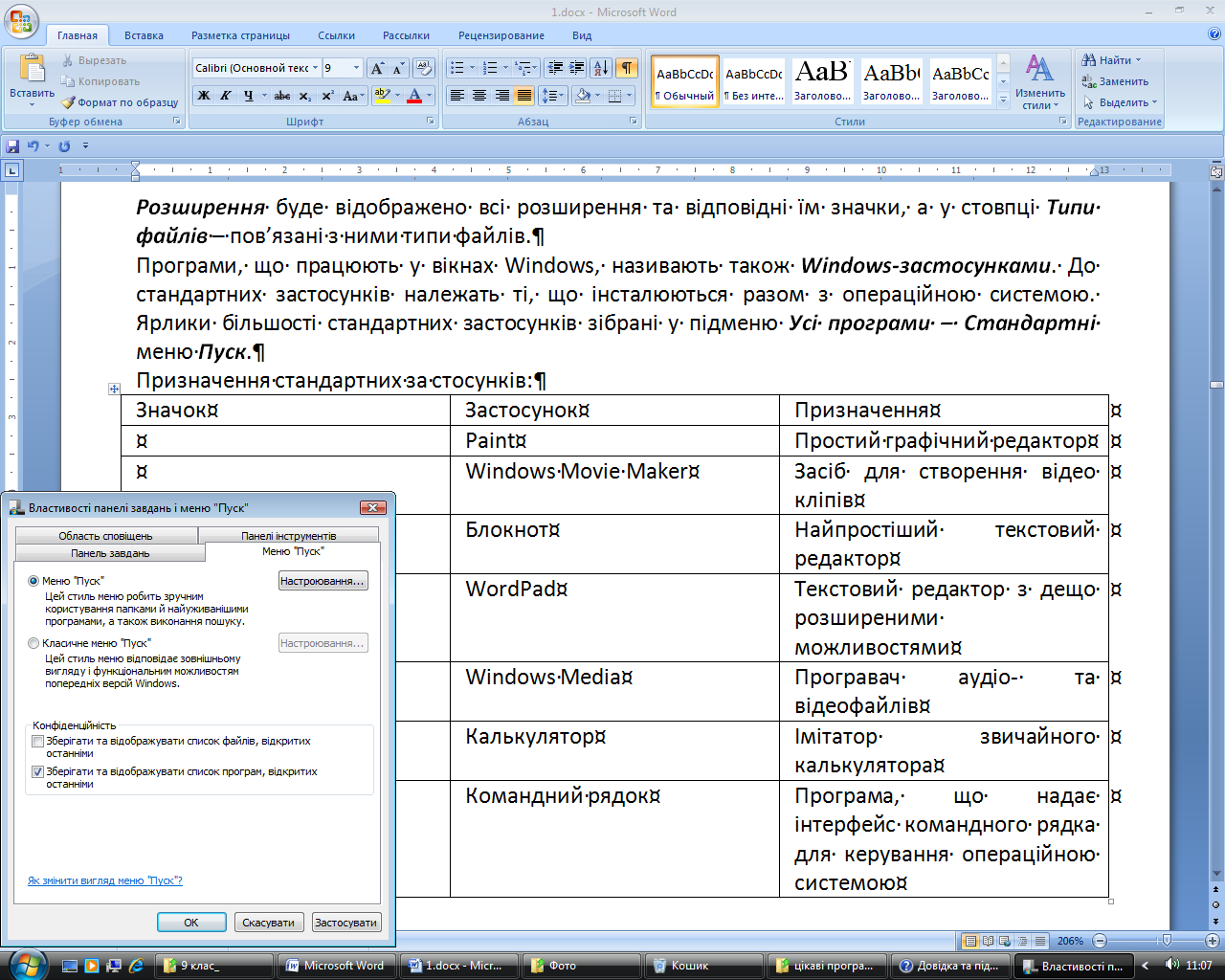The image size is (1225, 980).
Task: Increase paragraph indent
Action: [x=576, y=68]
